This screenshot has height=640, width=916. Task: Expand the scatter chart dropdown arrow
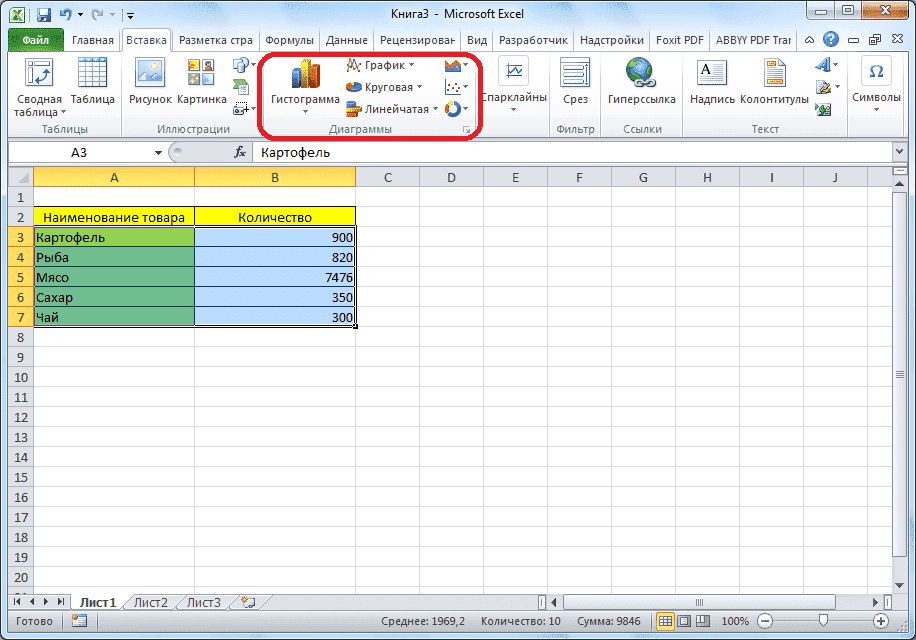click(465, 87)
